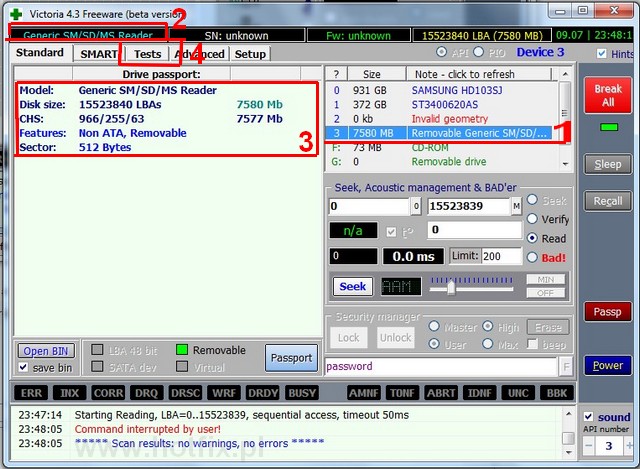Disable the sound checkbox
This screenshot has height=469, width=640.
(590, 417)
